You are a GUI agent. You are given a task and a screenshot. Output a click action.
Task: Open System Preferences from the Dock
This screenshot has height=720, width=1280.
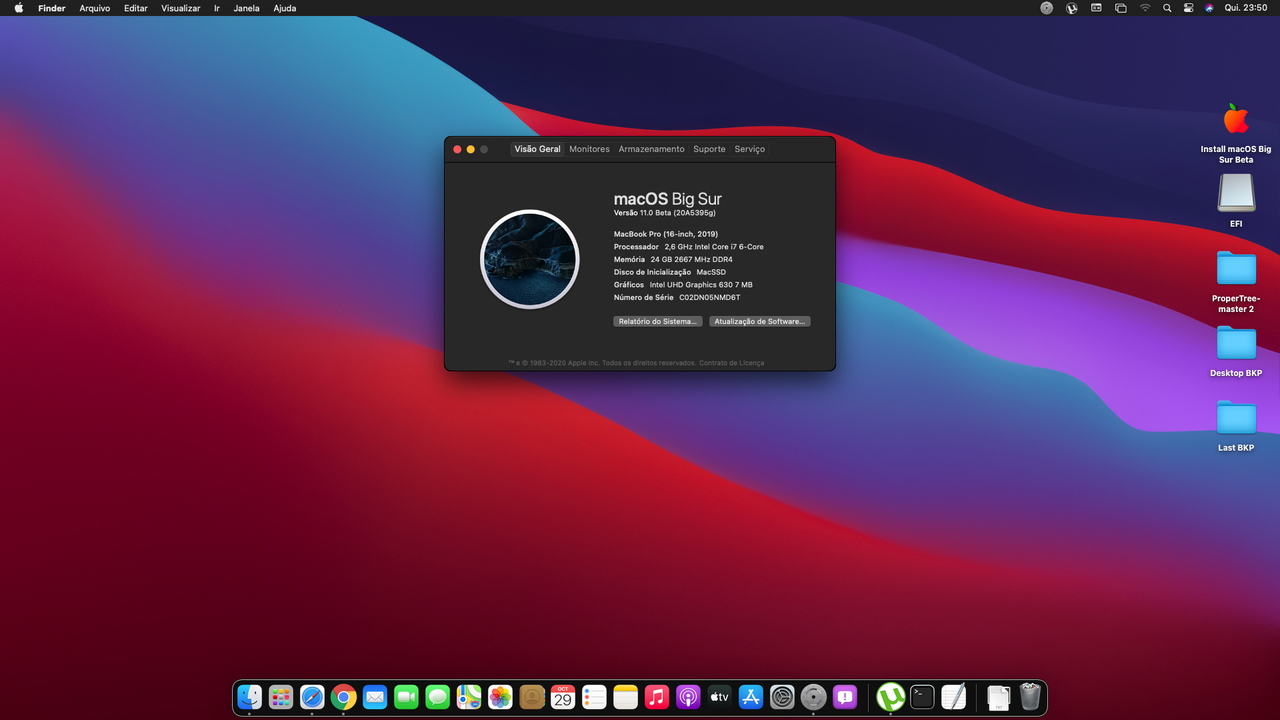pos(782,697)
